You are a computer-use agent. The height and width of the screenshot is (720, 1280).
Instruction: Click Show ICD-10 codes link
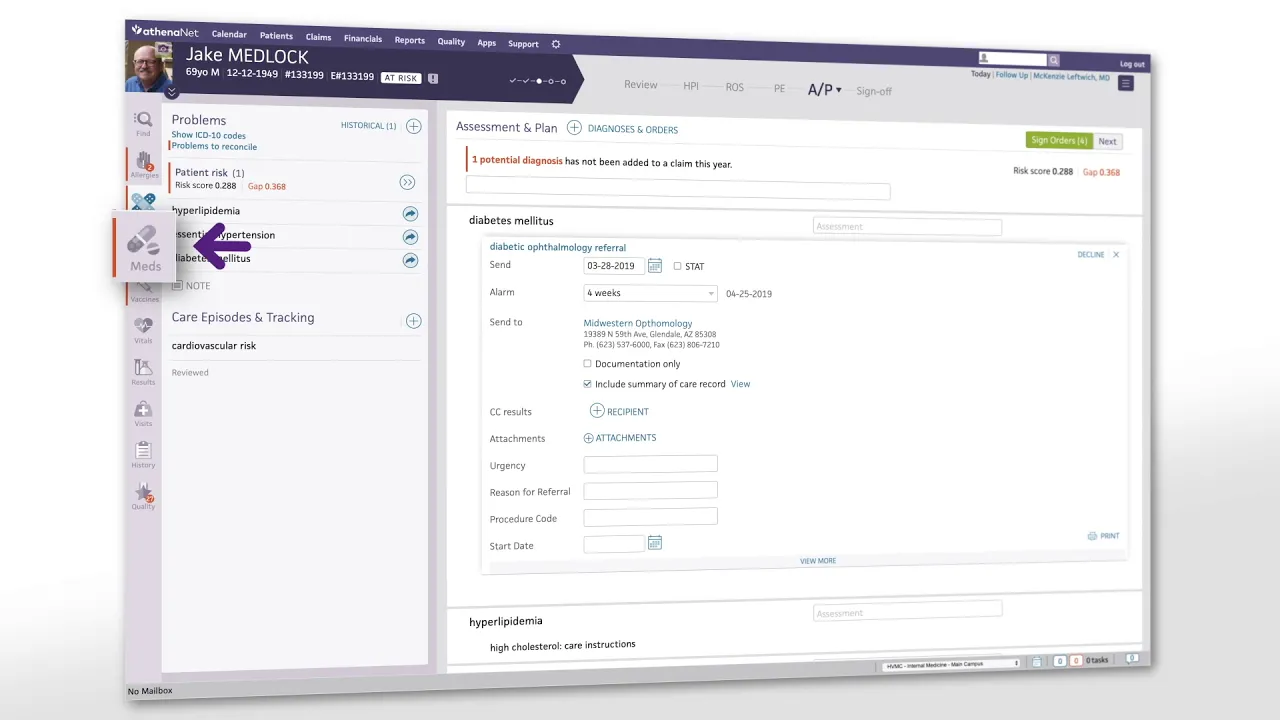coord(208,135)
